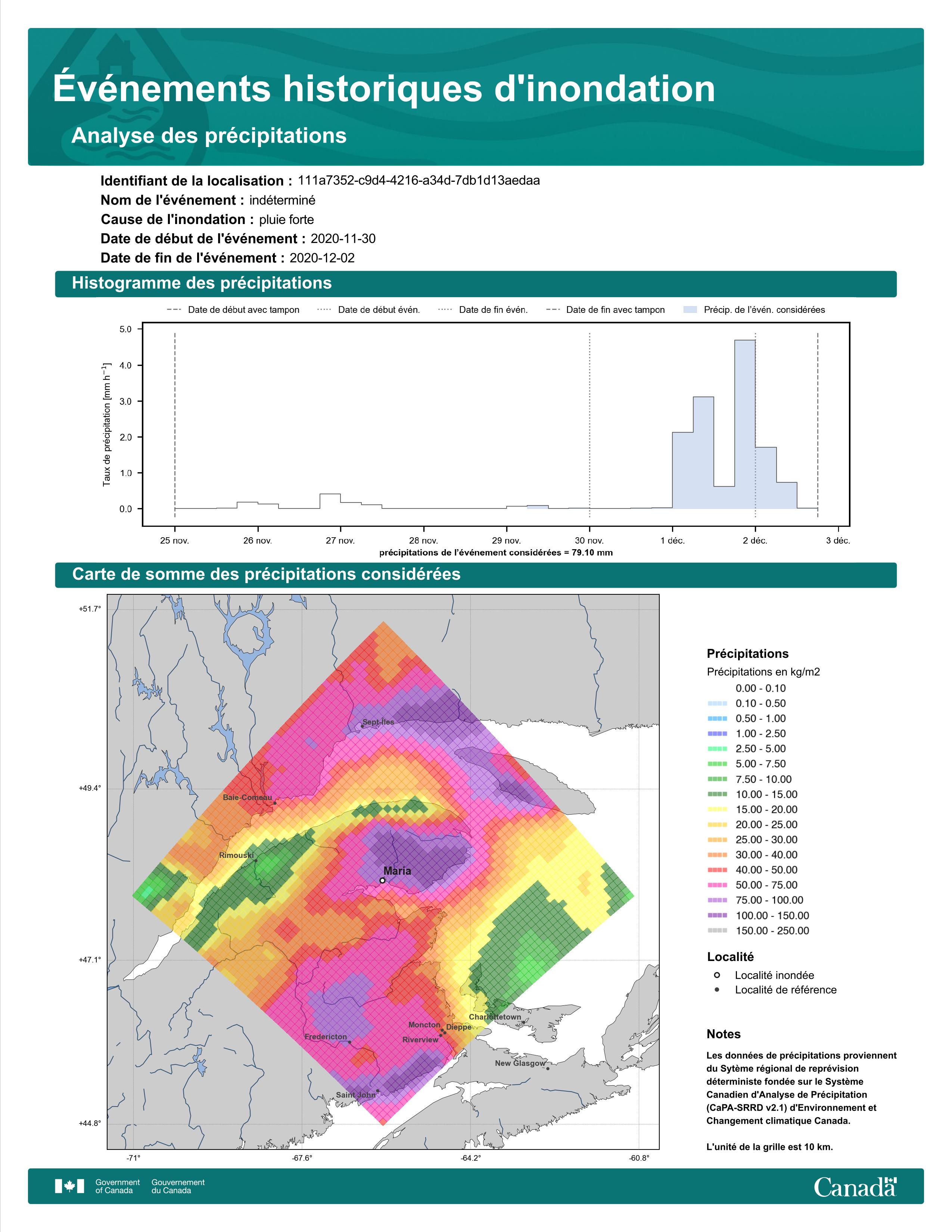The height and width of the screenshot is (1232, 952).
Task: Click the Riverview city label
Action: 420,1040
